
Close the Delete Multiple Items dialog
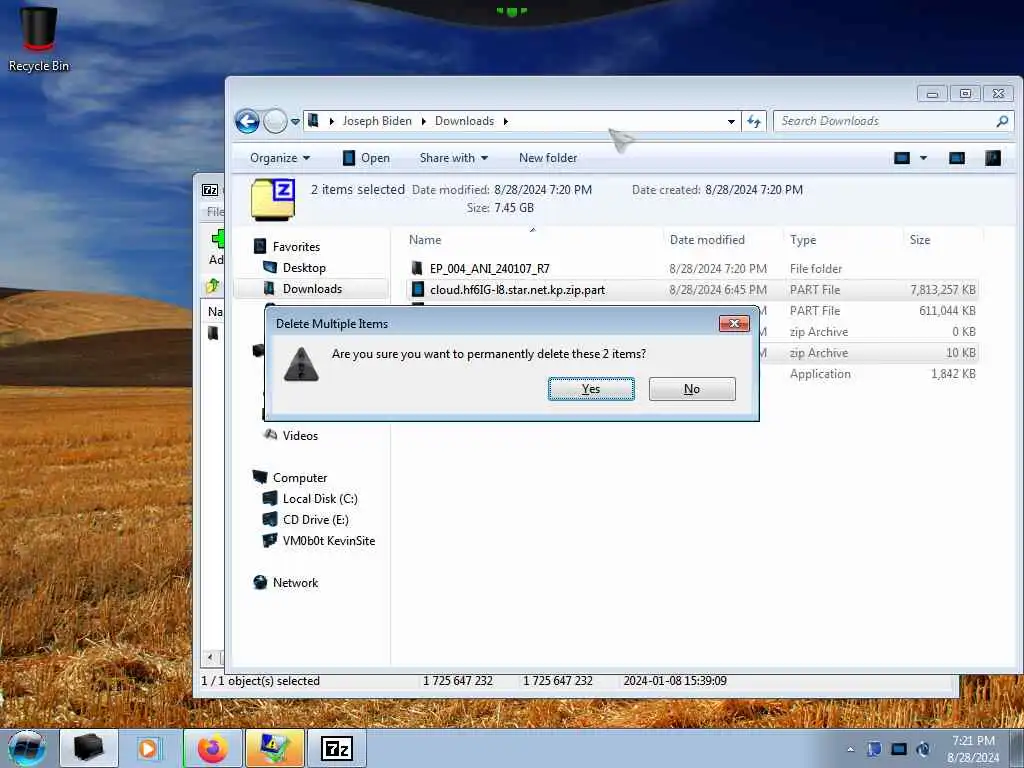pyautogui.click(x=734, y=323)
